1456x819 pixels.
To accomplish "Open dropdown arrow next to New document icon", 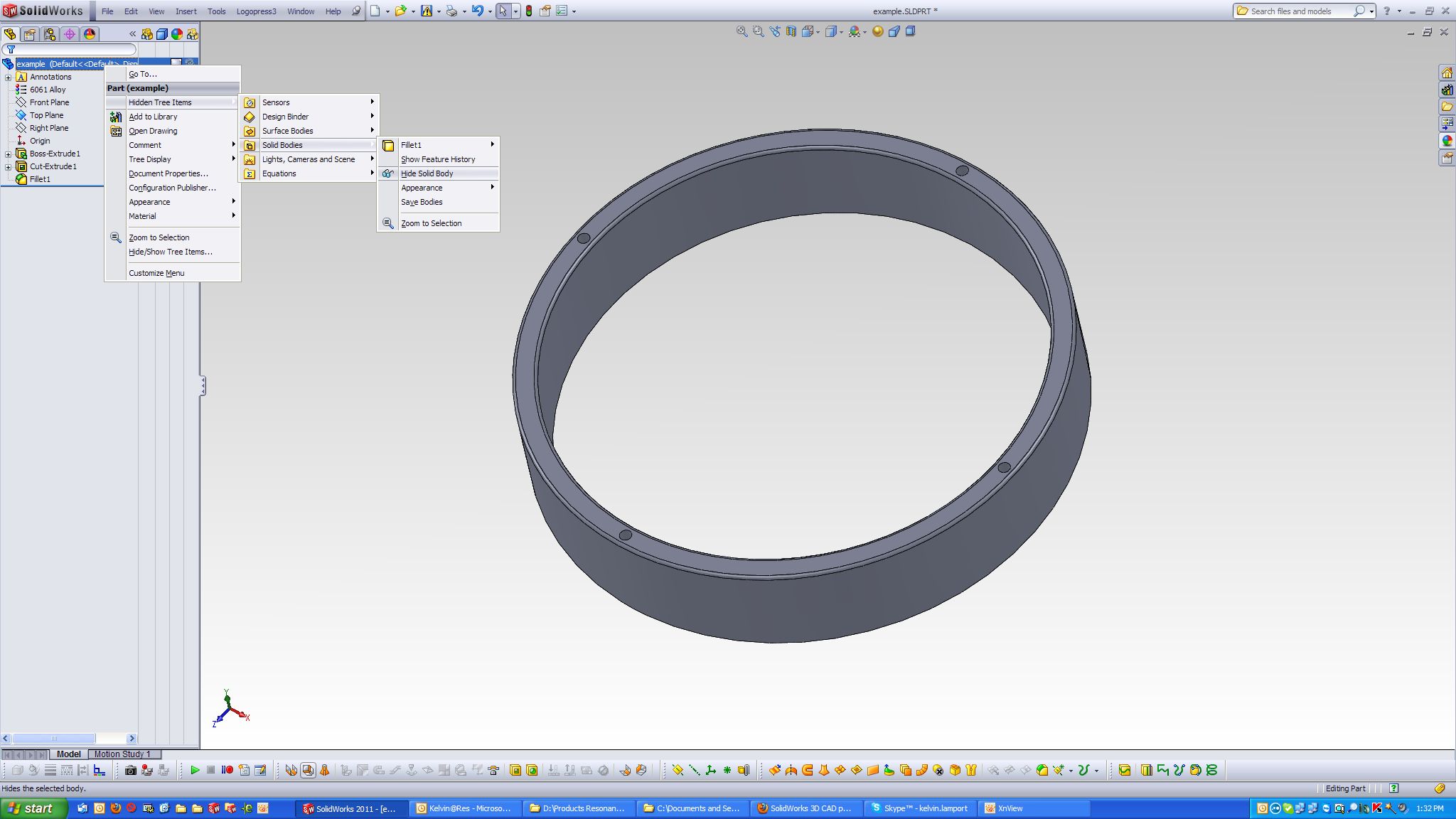I will click(x=387, y=11).
